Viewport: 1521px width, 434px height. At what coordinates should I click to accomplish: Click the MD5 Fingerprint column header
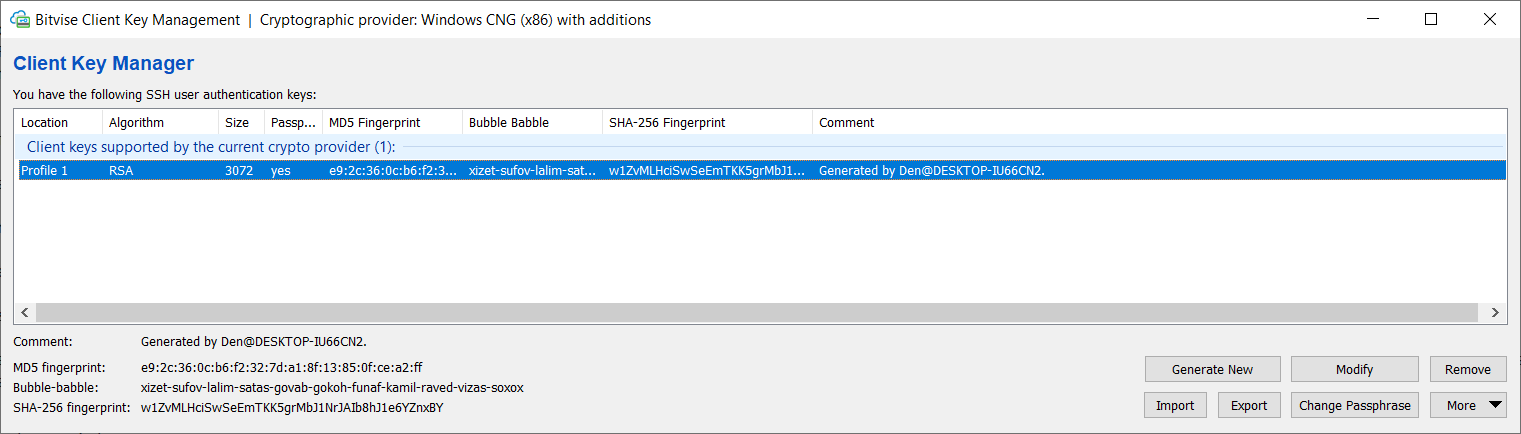point(393,122)
